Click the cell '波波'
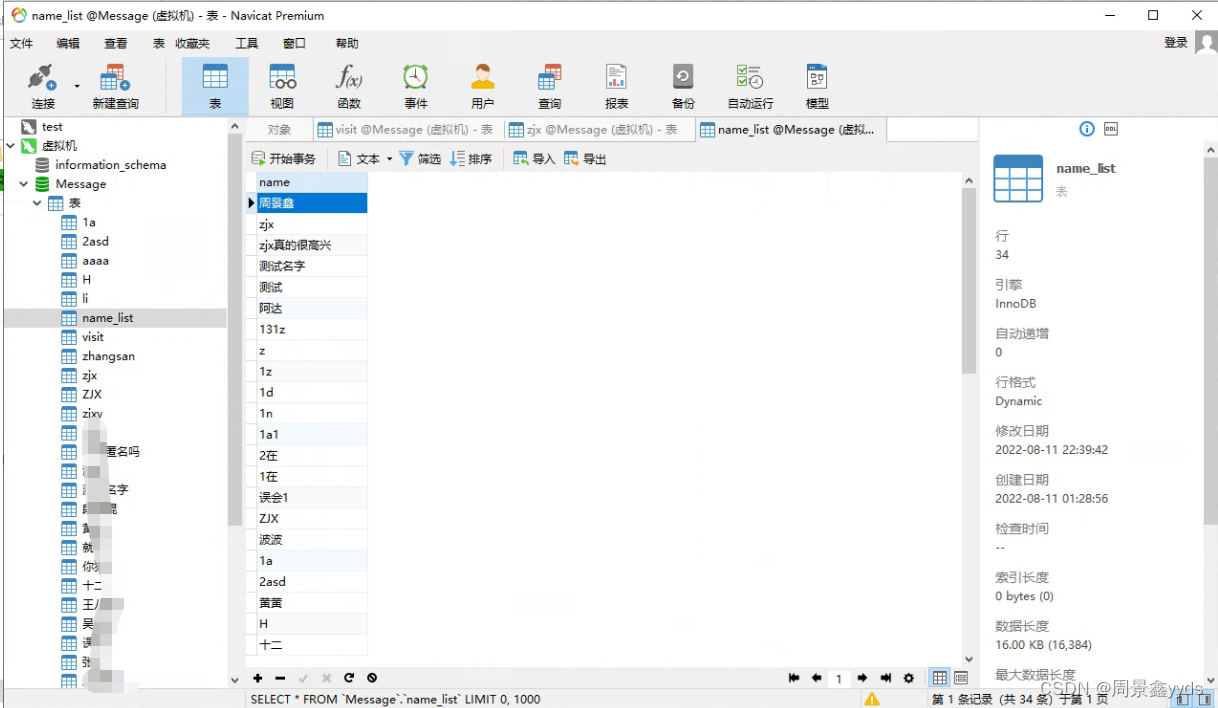Screen dimensions: 1218x708 312,539
